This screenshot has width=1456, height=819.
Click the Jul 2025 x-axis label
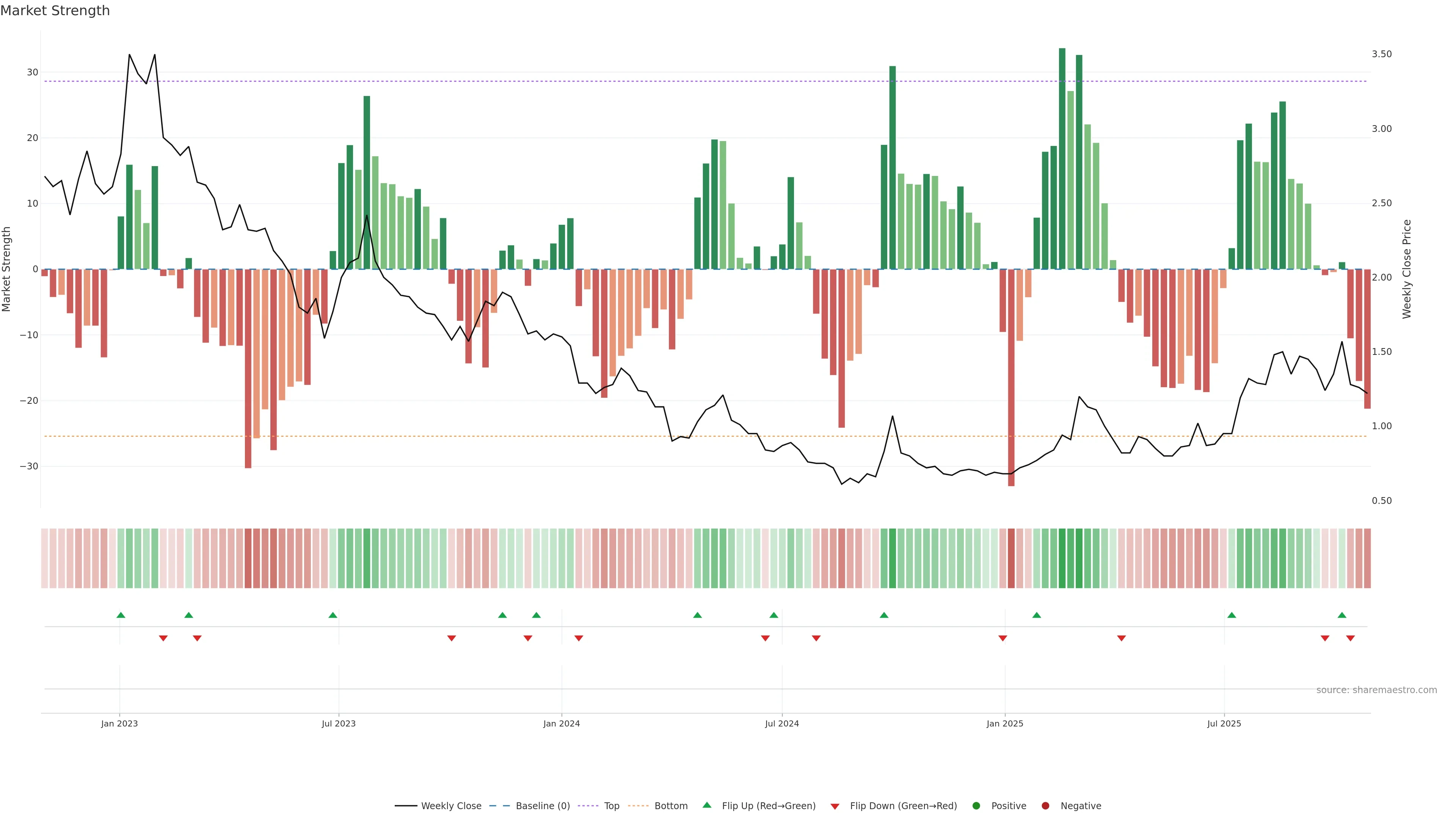pyautogui.click(x=1224, y=723)
